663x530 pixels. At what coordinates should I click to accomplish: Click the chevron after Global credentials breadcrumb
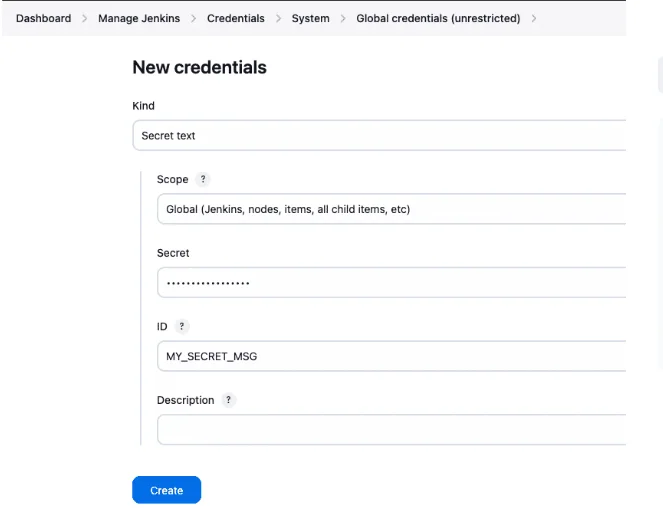(534, 19)
